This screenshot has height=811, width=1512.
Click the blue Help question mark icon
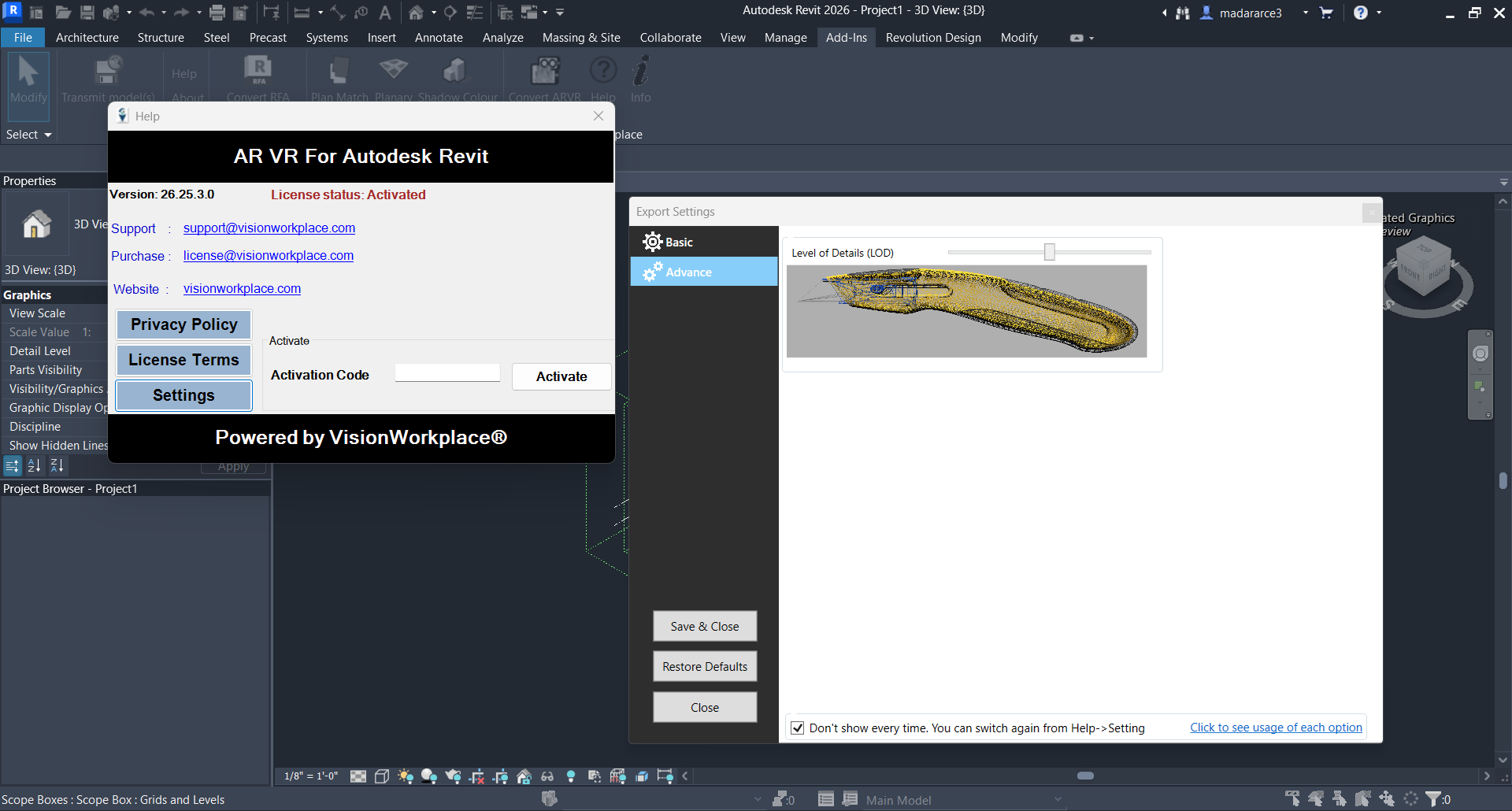click(x=1361, y=13)
